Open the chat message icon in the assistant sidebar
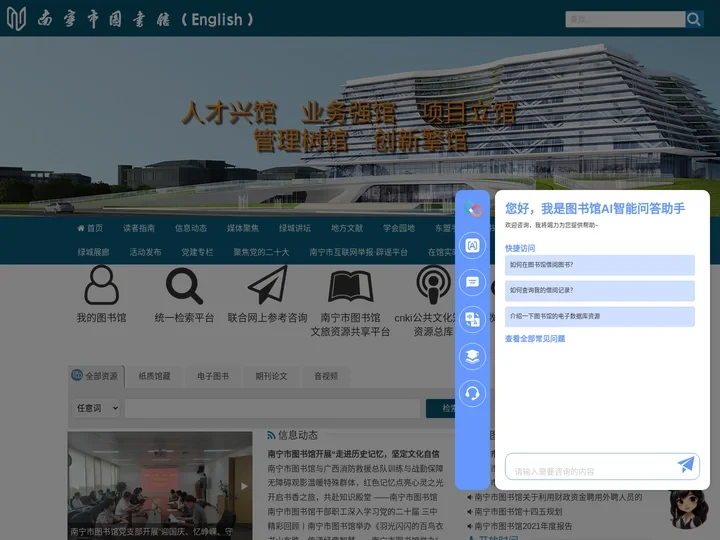Image resolution: width=720 pixels, height=540 pixels. (x=472, y=282)
